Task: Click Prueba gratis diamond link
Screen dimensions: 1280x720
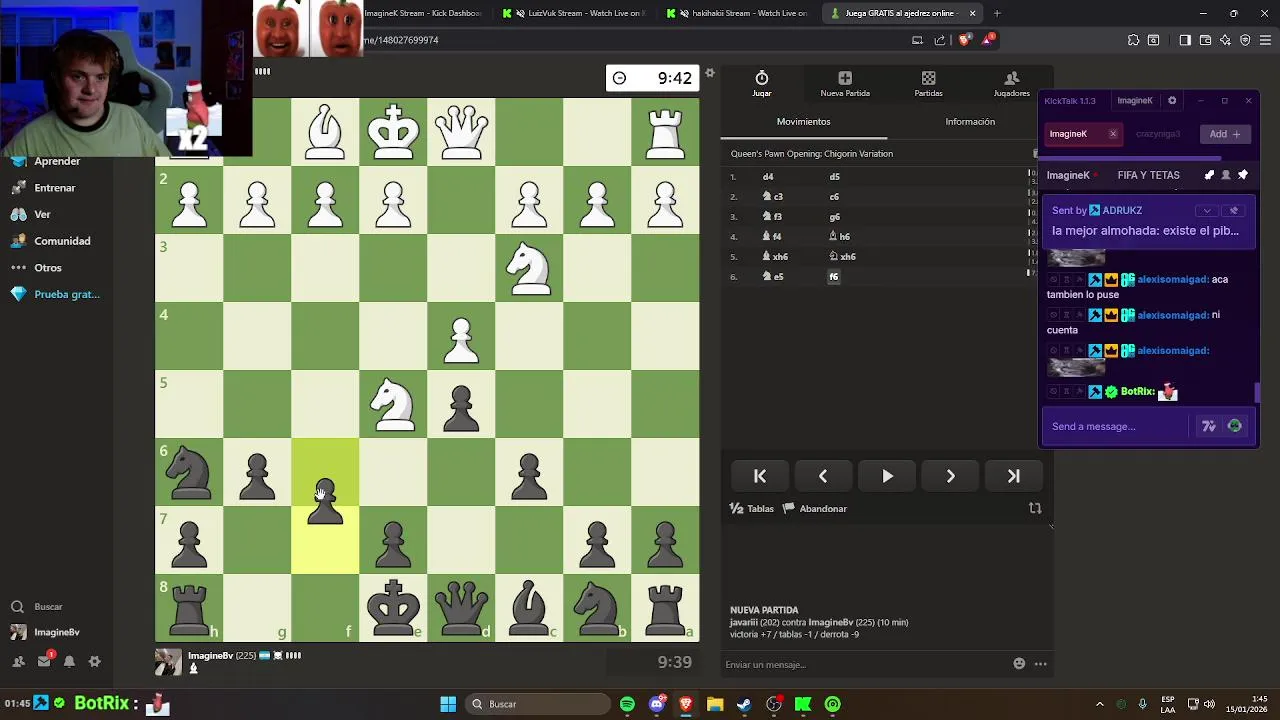Action: click(x=55, y=294)
